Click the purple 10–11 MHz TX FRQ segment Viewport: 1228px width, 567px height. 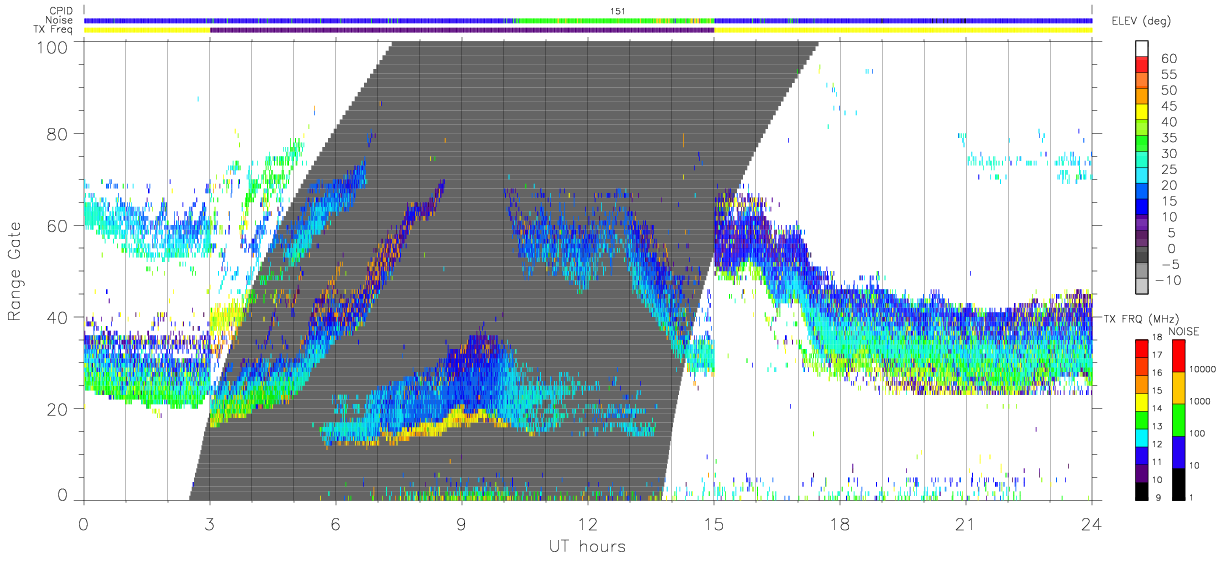[x=1142, y=472]
